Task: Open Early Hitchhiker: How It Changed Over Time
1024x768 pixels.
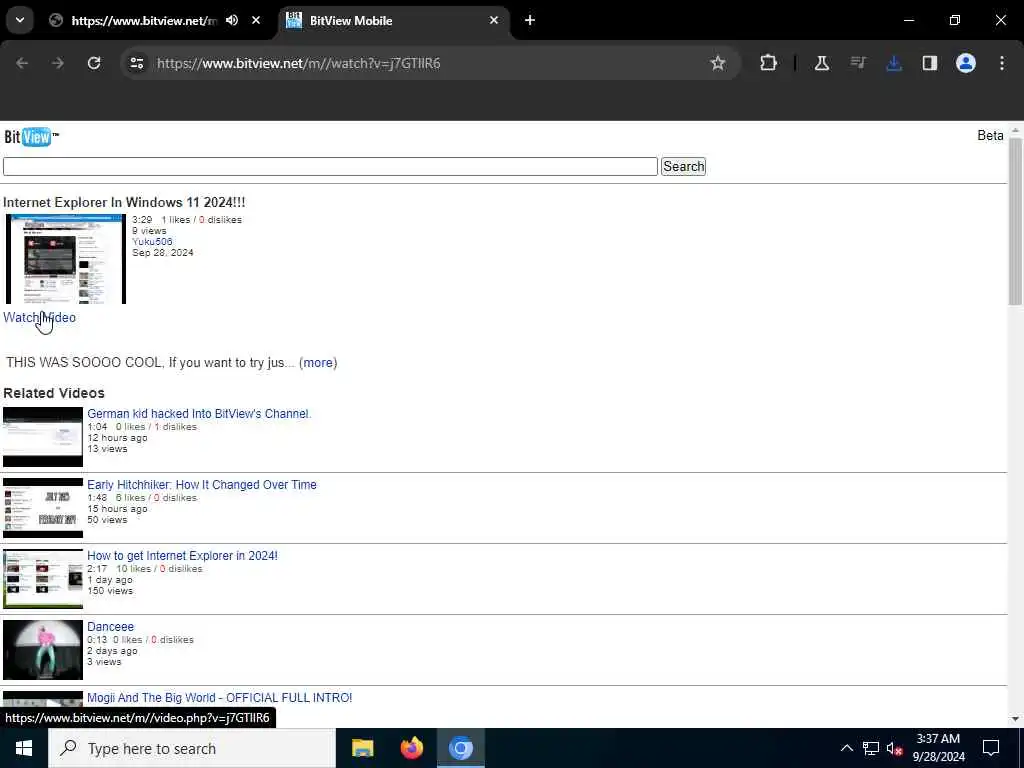Action: [x=202, y=485]
